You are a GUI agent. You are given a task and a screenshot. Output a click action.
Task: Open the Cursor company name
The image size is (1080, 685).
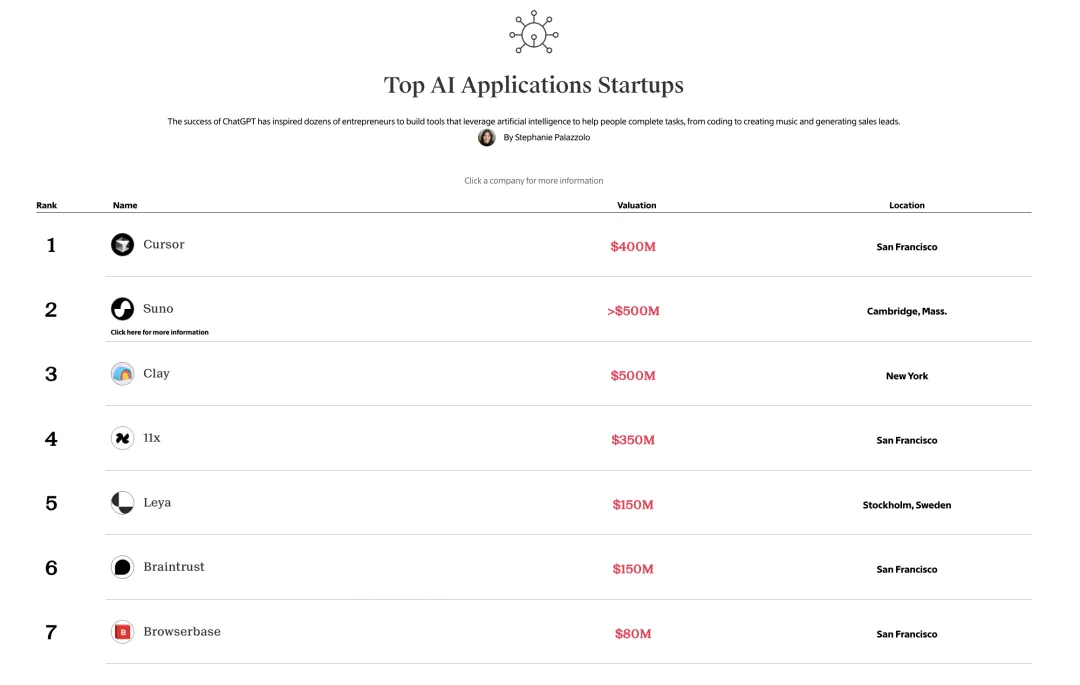click(164, 245)
